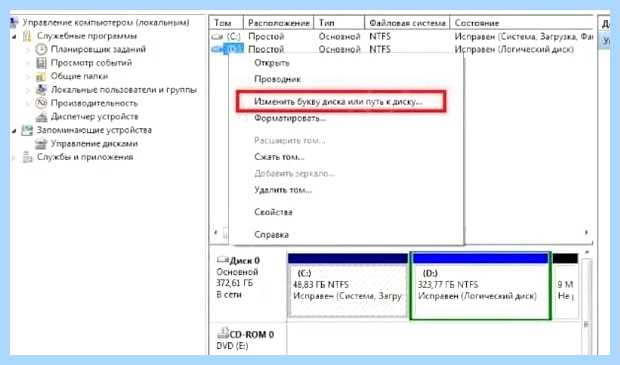The image size is (620, 365).
Task: Click the Планировщик заданий clock icon
Action: pos(41,49)
